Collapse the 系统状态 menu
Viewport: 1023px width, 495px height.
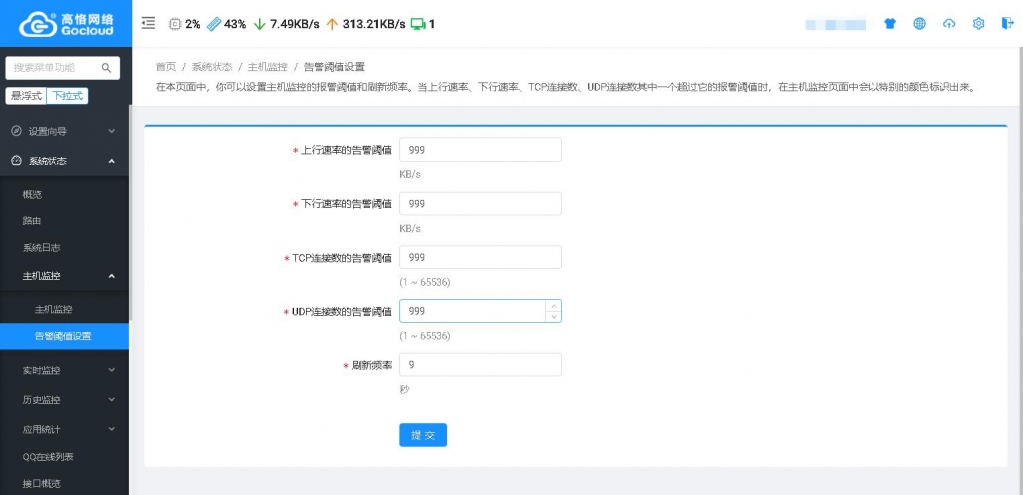click(65, 160)
